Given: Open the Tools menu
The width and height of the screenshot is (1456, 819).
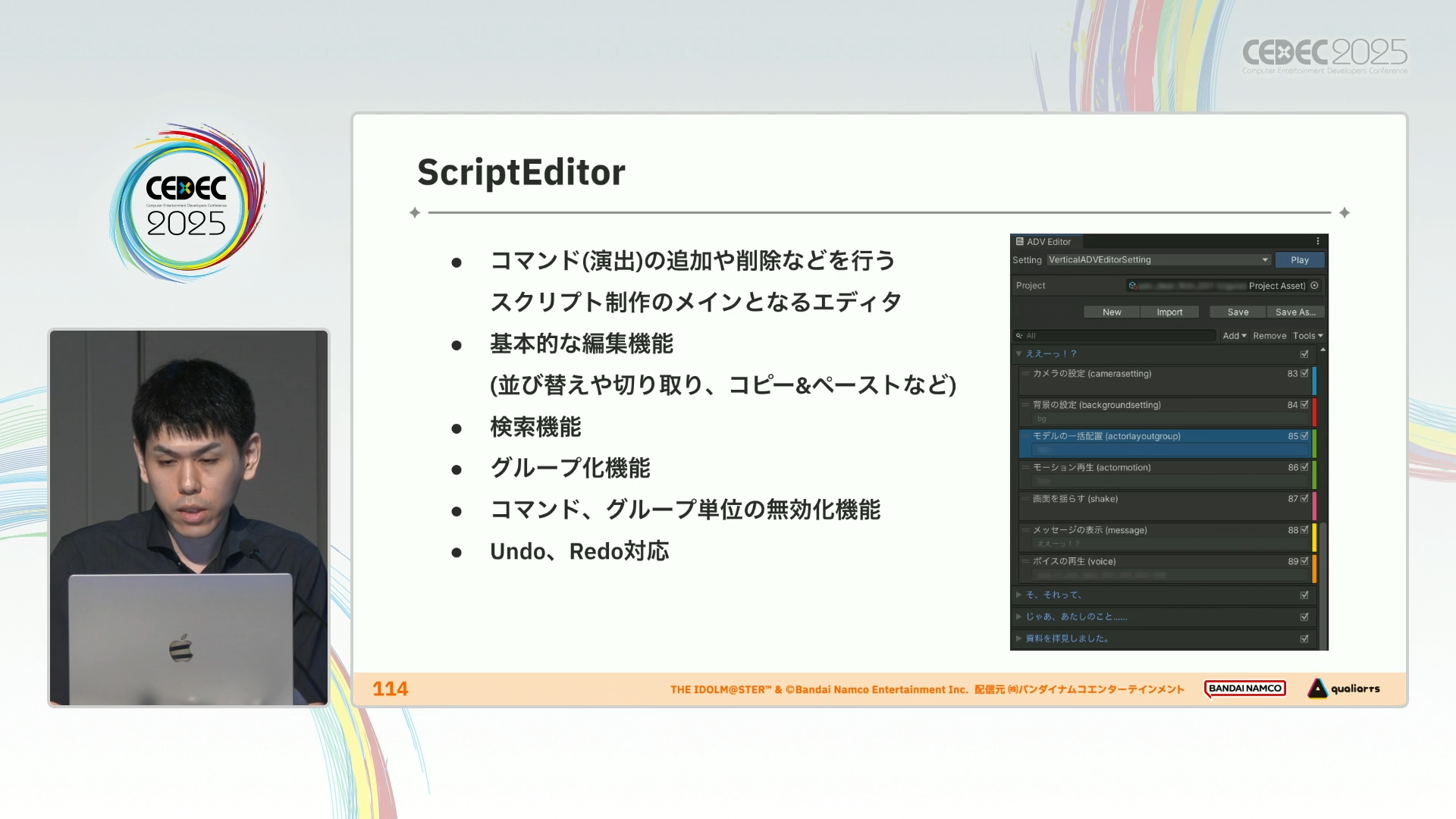Looking at the screenshot, I should click(1307, 336).
